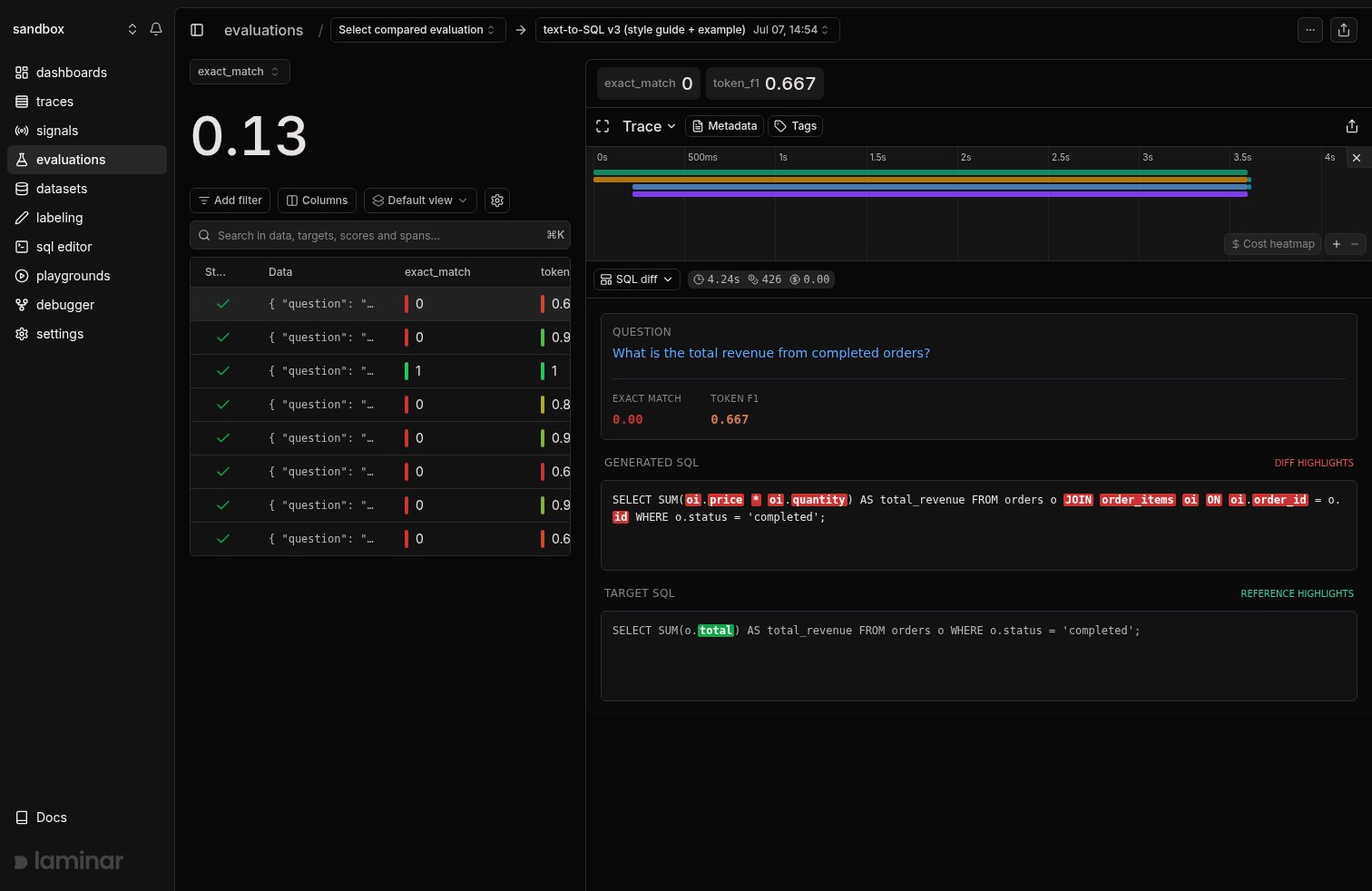Click the Data column header
This screenshot has height=891, width=1372.
(x=280, y=272)
